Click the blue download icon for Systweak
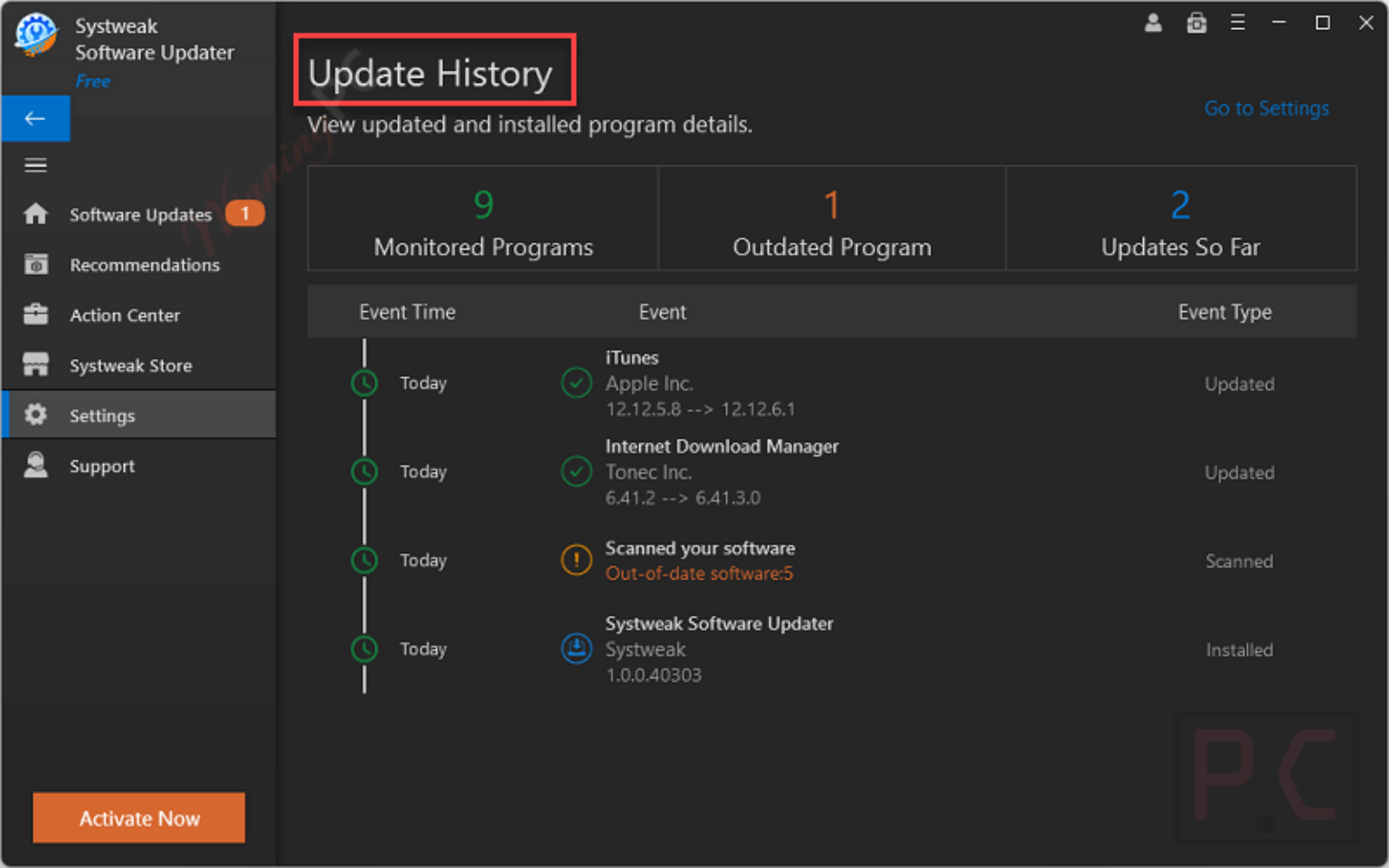Screen dimensions: 1389x868 click(x=576, y=648)
